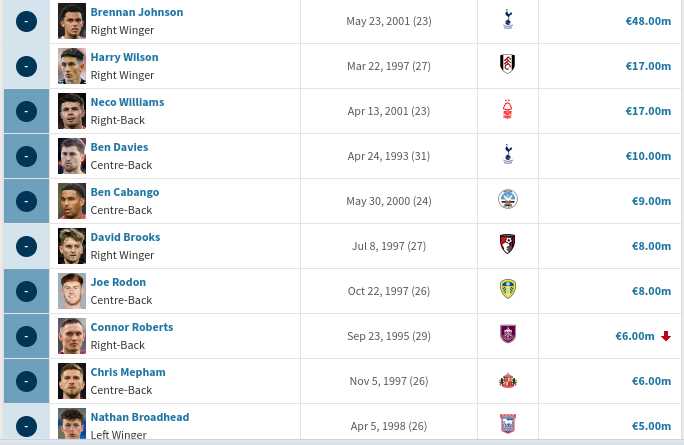Viewport: 684px width, 445px height.
Task: Click Tottenham crest in Brennan Johnson row
Action: [x=508, y=20]
